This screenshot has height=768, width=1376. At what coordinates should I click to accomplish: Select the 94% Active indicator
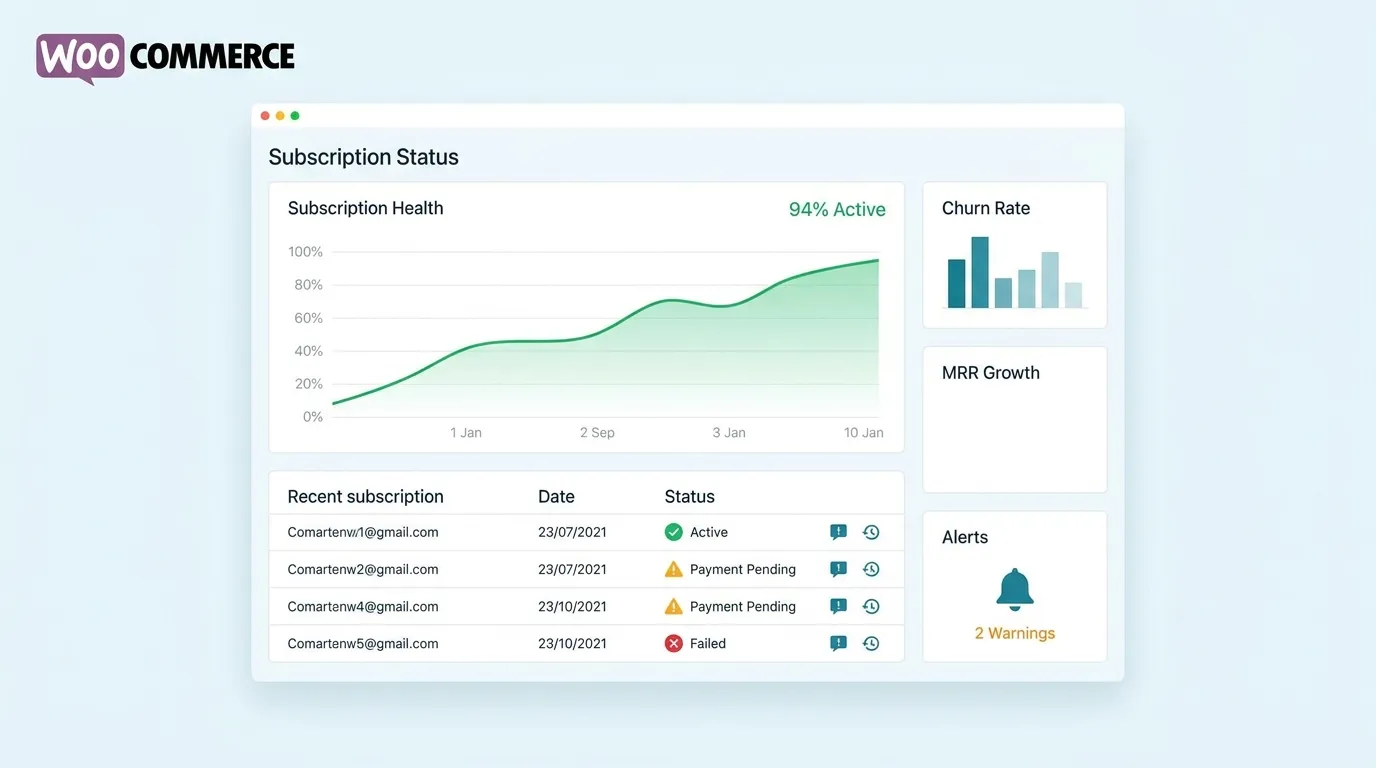point(837,209)
